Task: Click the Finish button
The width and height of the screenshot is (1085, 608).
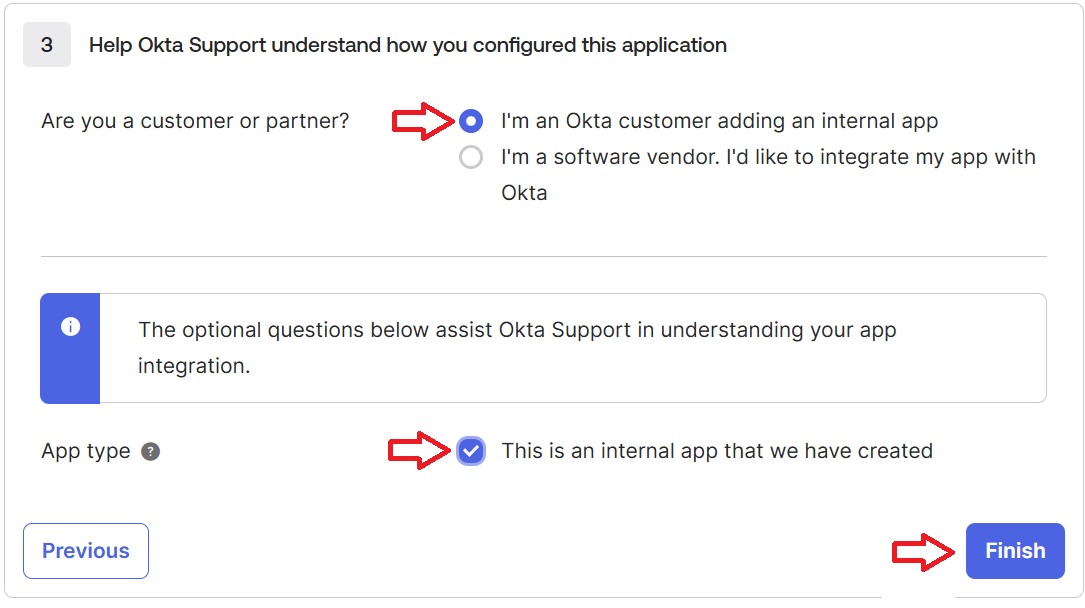Action: click(1014, 551)
